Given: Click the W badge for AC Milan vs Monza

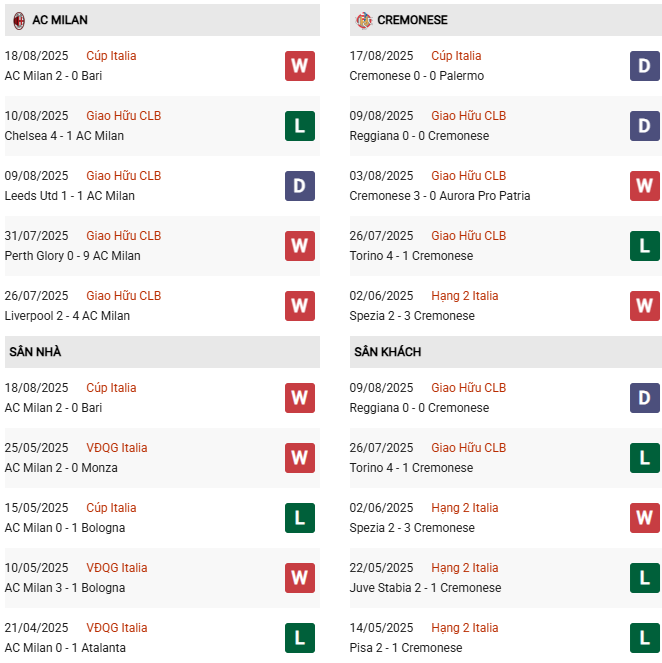Looking at the screenshot, I should click(299, 458).
